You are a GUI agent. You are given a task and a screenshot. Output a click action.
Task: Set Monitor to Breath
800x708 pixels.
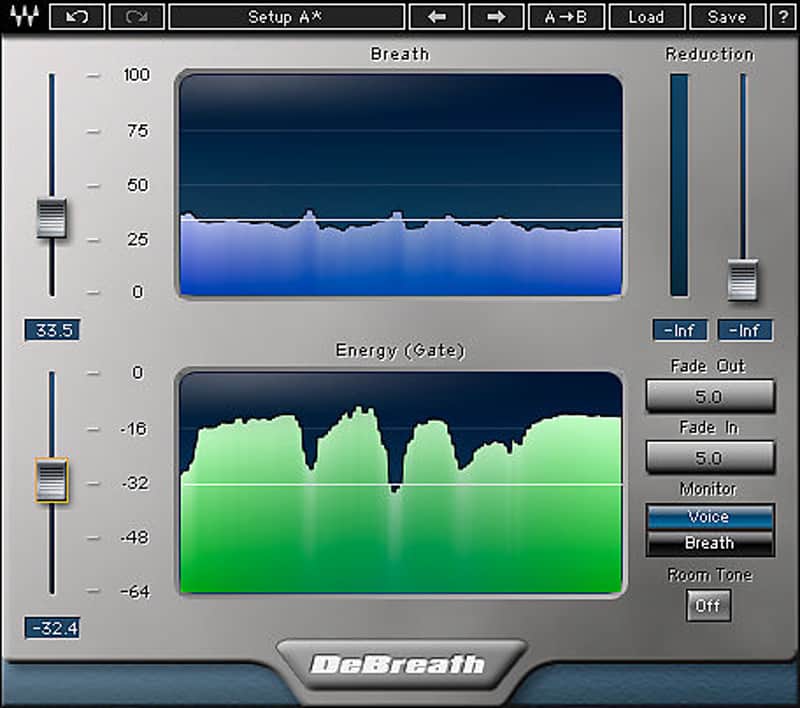coord(710,543)
